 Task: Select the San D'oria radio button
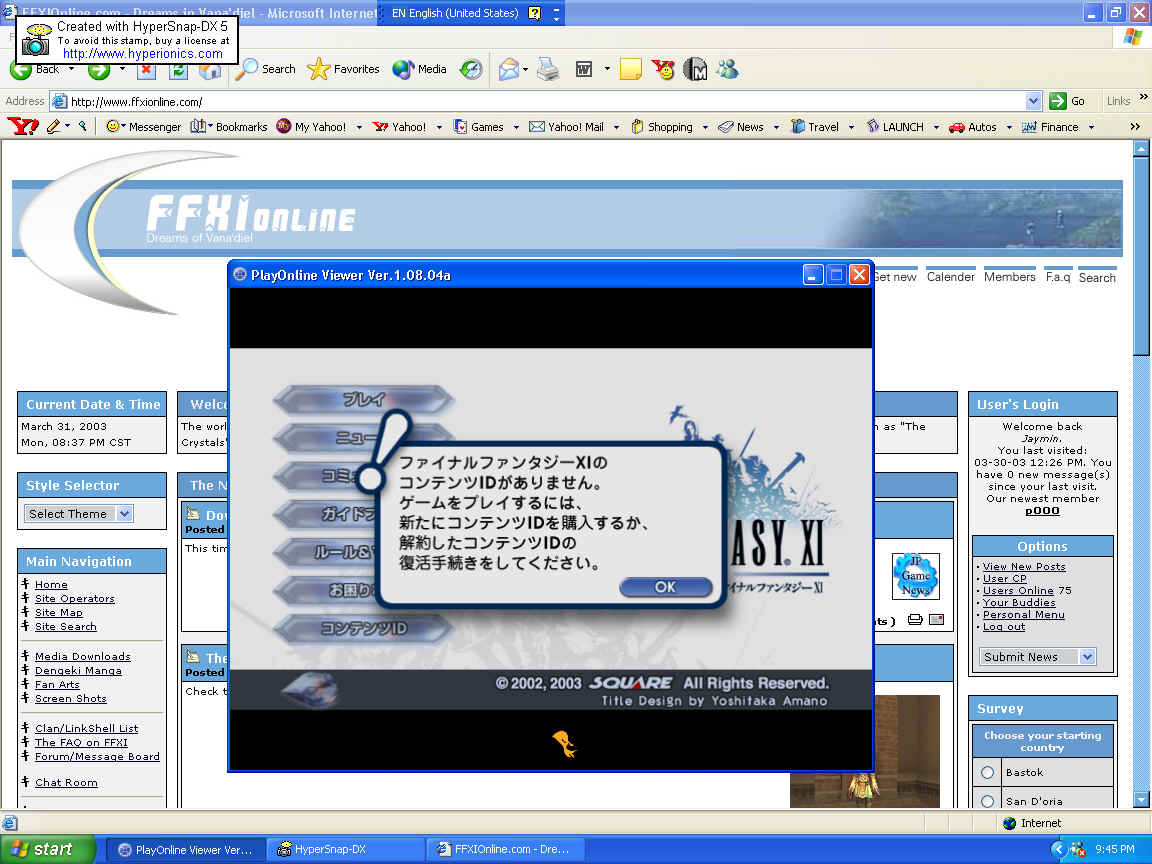tap(988, 801)
